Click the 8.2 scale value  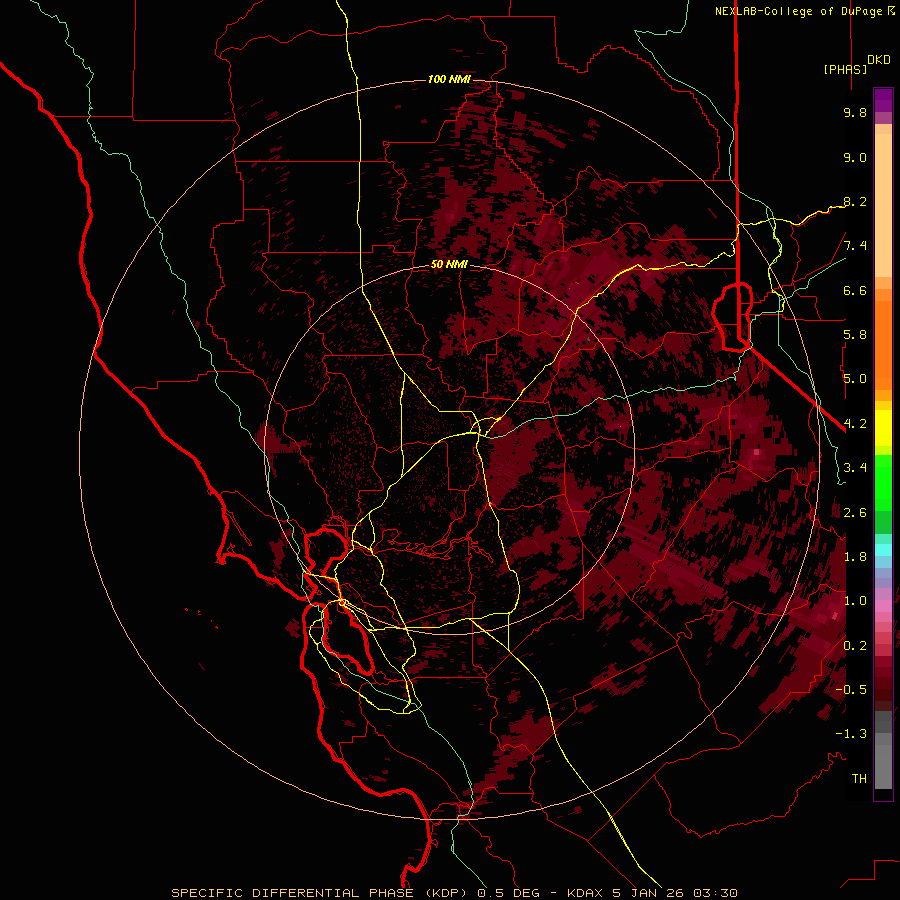[855, 201]
